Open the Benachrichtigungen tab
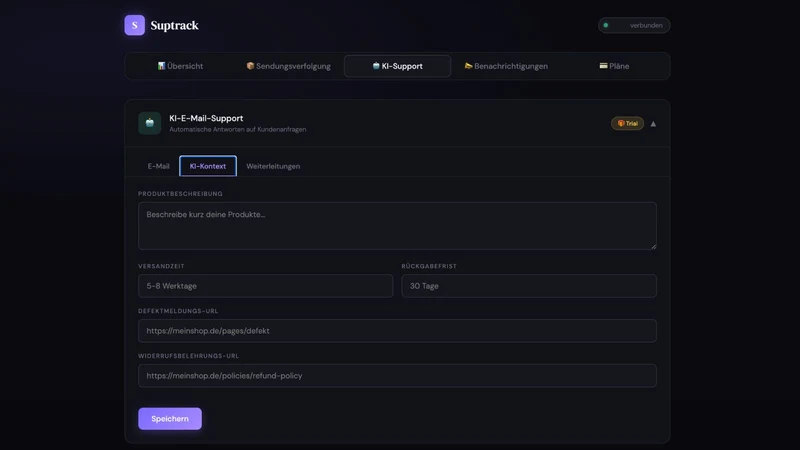 pyautogui.click(x=506, y=66)
